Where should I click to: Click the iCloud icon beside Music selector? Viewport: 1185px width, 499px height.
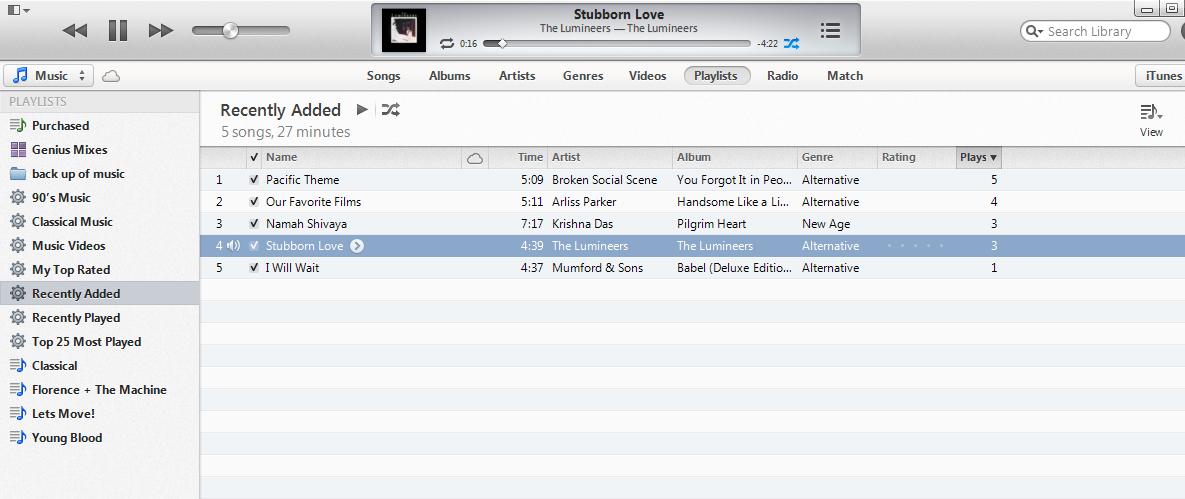[x=111, y=76]
